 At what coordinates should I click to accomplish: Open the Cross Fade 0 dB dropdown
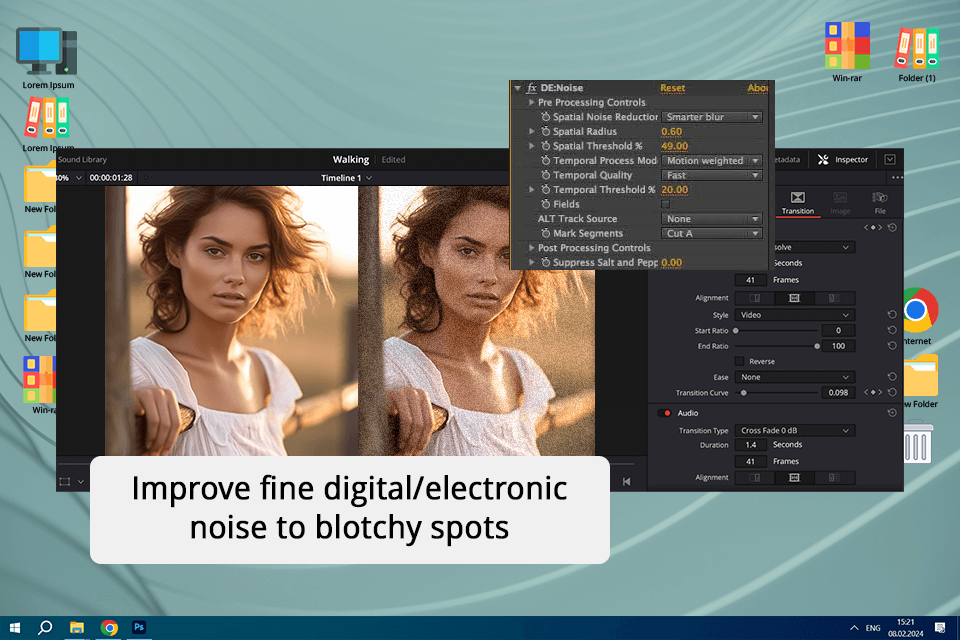tap(795, 431)
